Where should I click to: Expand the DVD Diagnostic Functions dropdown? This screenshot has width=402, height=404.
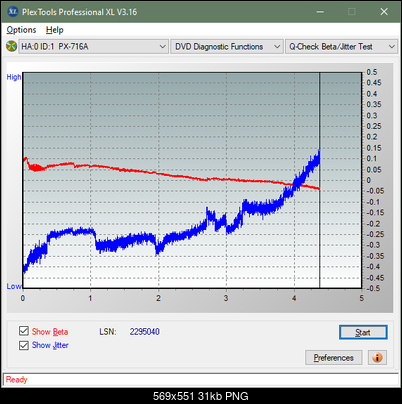point(227,46)
